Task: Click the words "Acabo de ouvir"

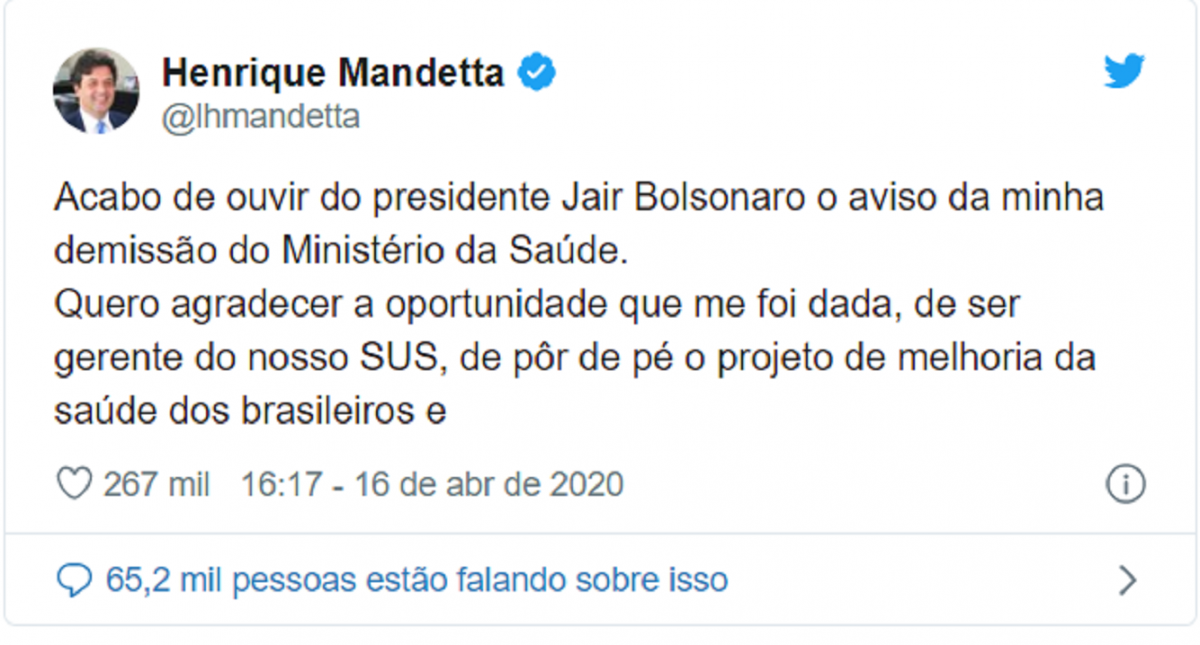Action: 182,198
